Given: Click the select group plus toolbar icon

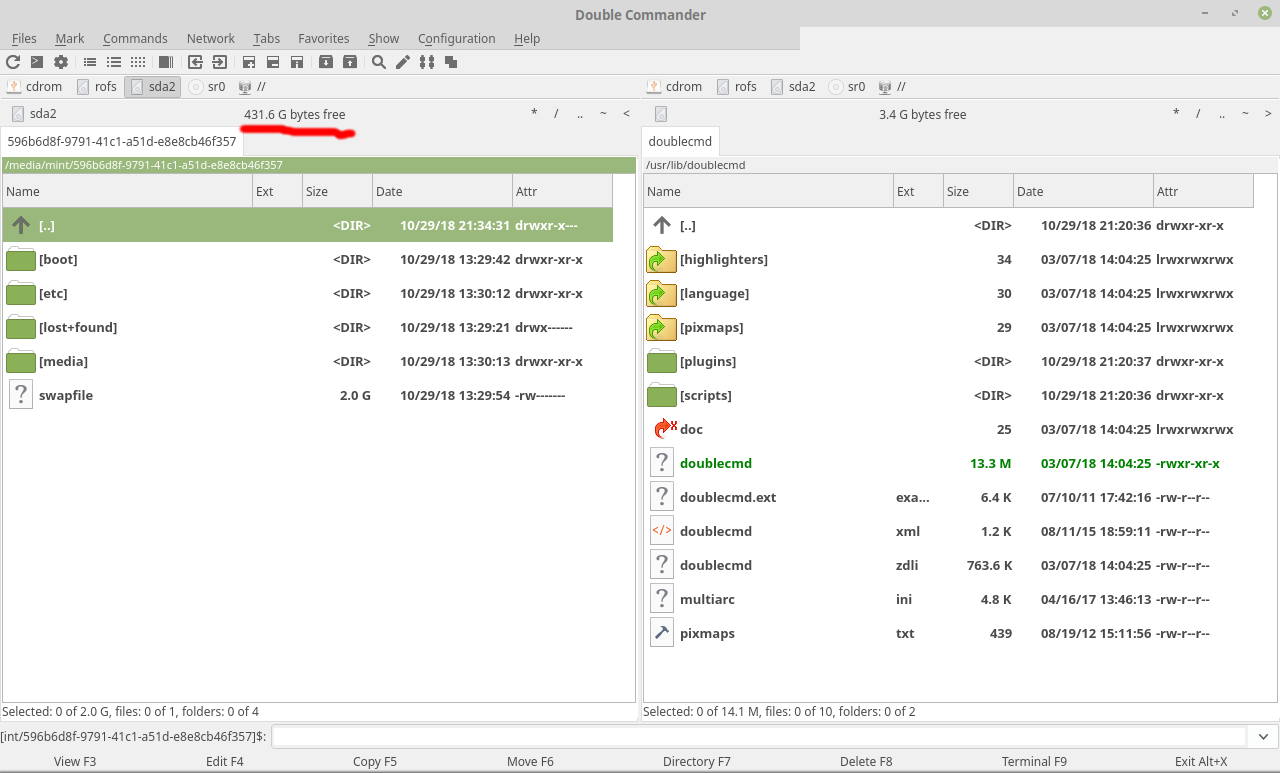Looking at the screenshot, I should [x=249, y=62].
